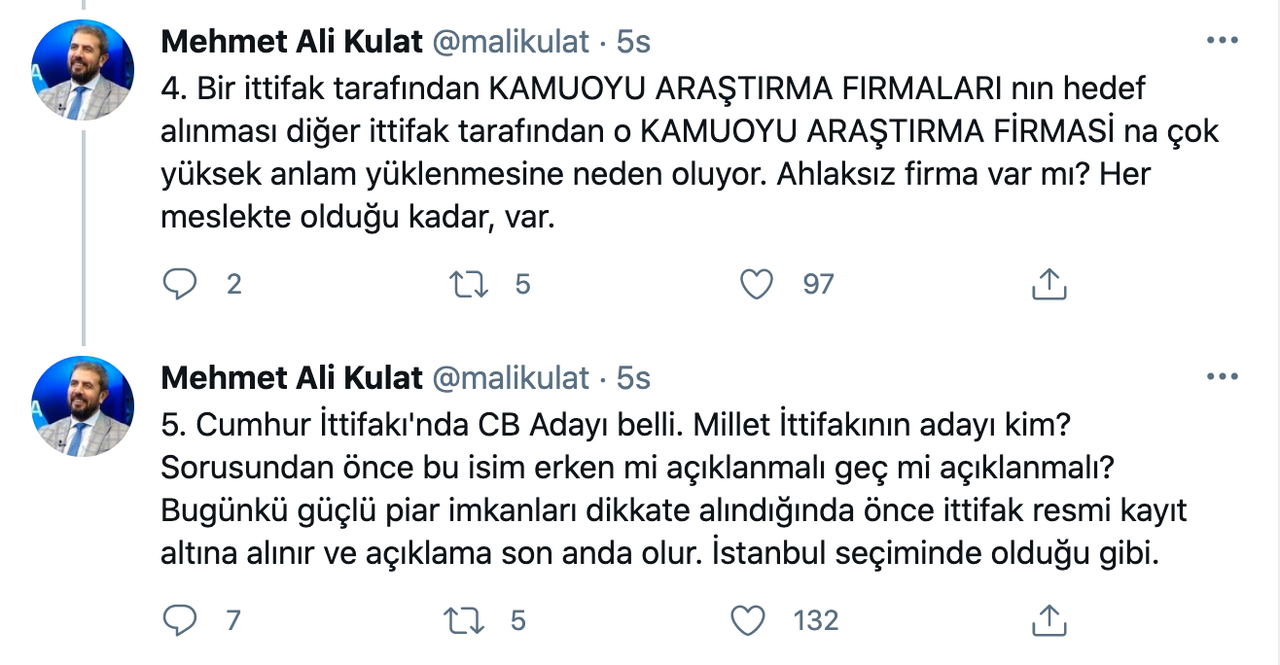This screenshot has height=665, width=1280.
Task: Open tweet options via top-right ellipsis
Action: (1221, 38)
